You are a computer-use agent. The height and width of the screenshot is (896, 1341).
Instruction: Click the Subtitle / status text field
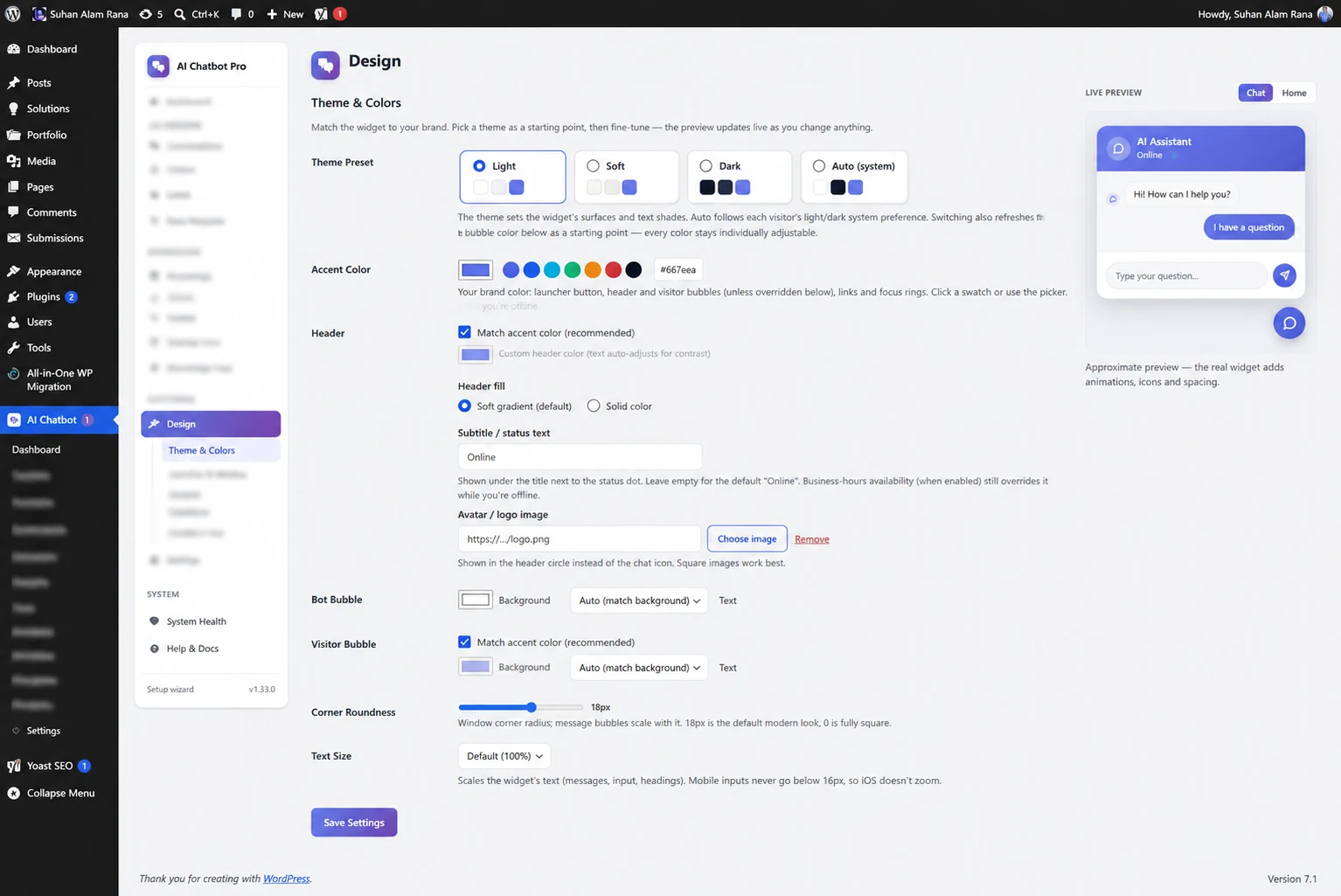coord(580,457)
